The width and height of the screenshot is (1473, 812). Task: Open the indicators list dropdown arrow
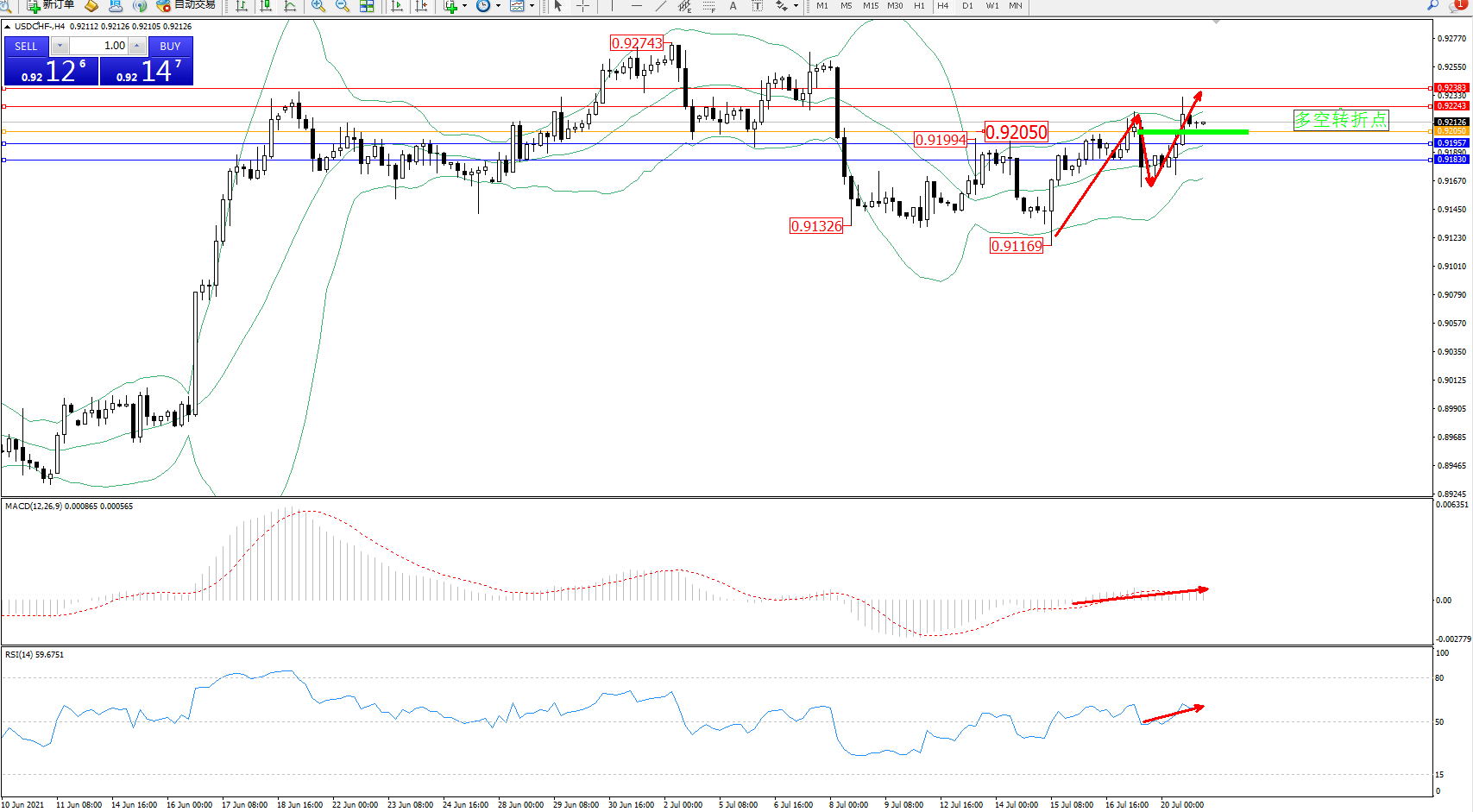pos(464,6)
